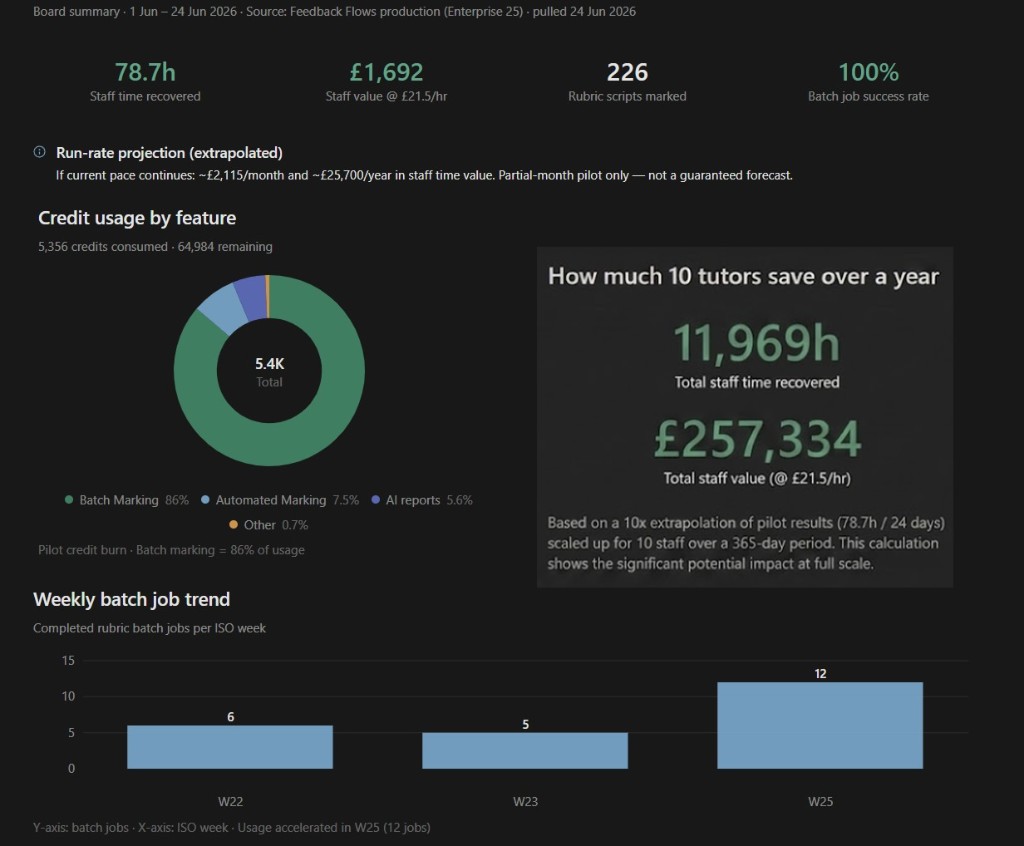Click the AI reports legend label
Screen dimensions: 1024x846
coord(413,500)
